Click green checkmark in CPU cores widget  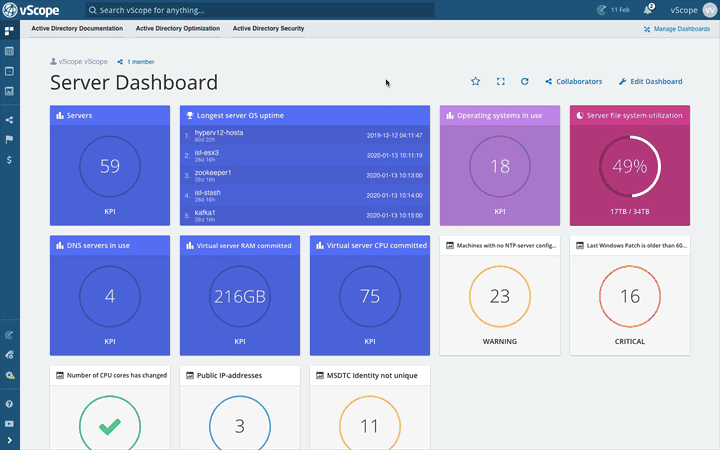[110, 426]
